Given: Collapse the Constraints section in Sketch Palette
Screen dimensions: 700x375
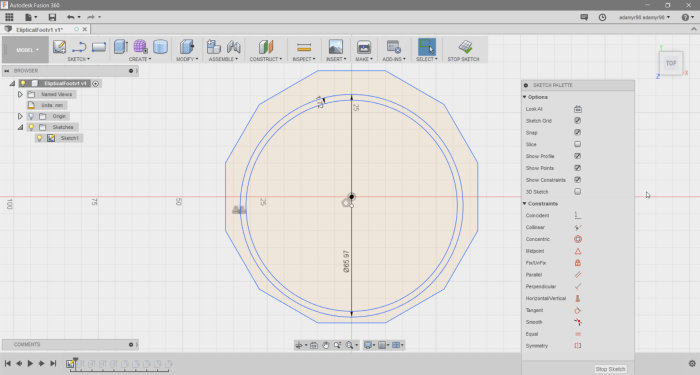Looking at the screenshot, I should coord(525,204).
